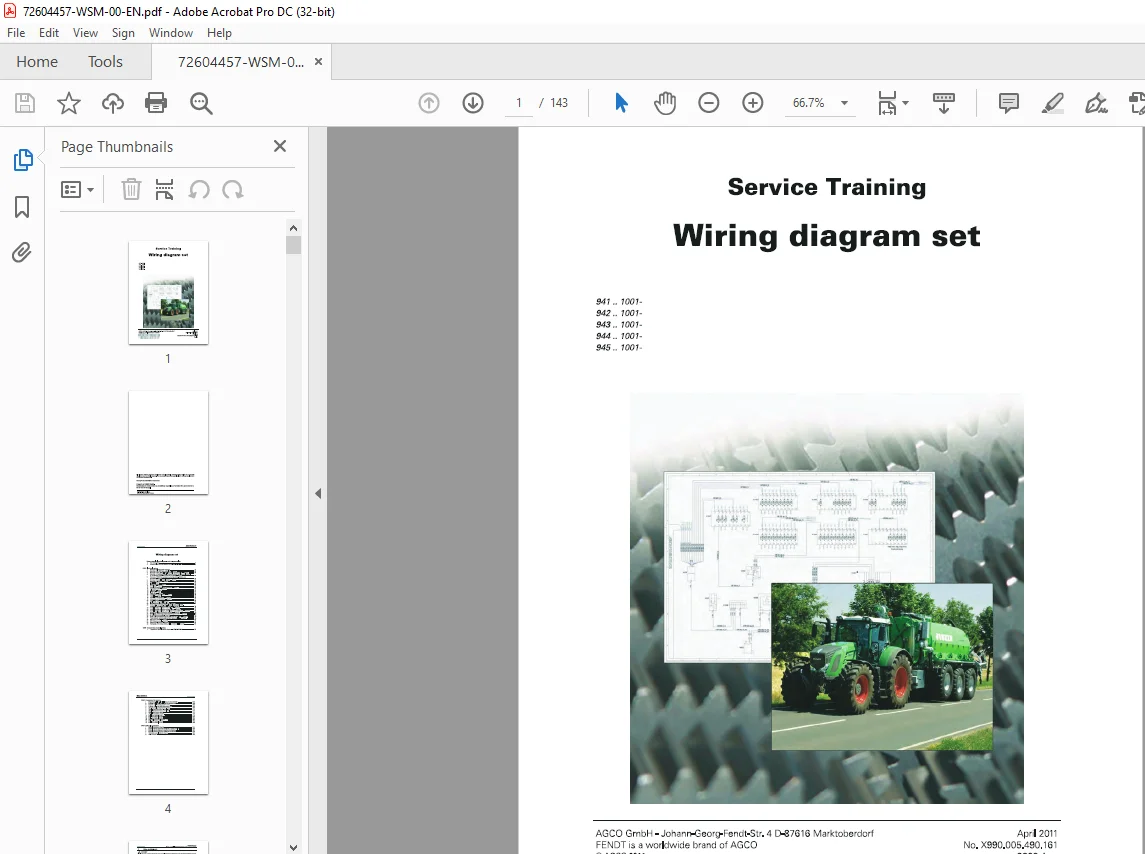Go to the Home view
This screenshot has height=854, width=1145.
pos(37,62)
